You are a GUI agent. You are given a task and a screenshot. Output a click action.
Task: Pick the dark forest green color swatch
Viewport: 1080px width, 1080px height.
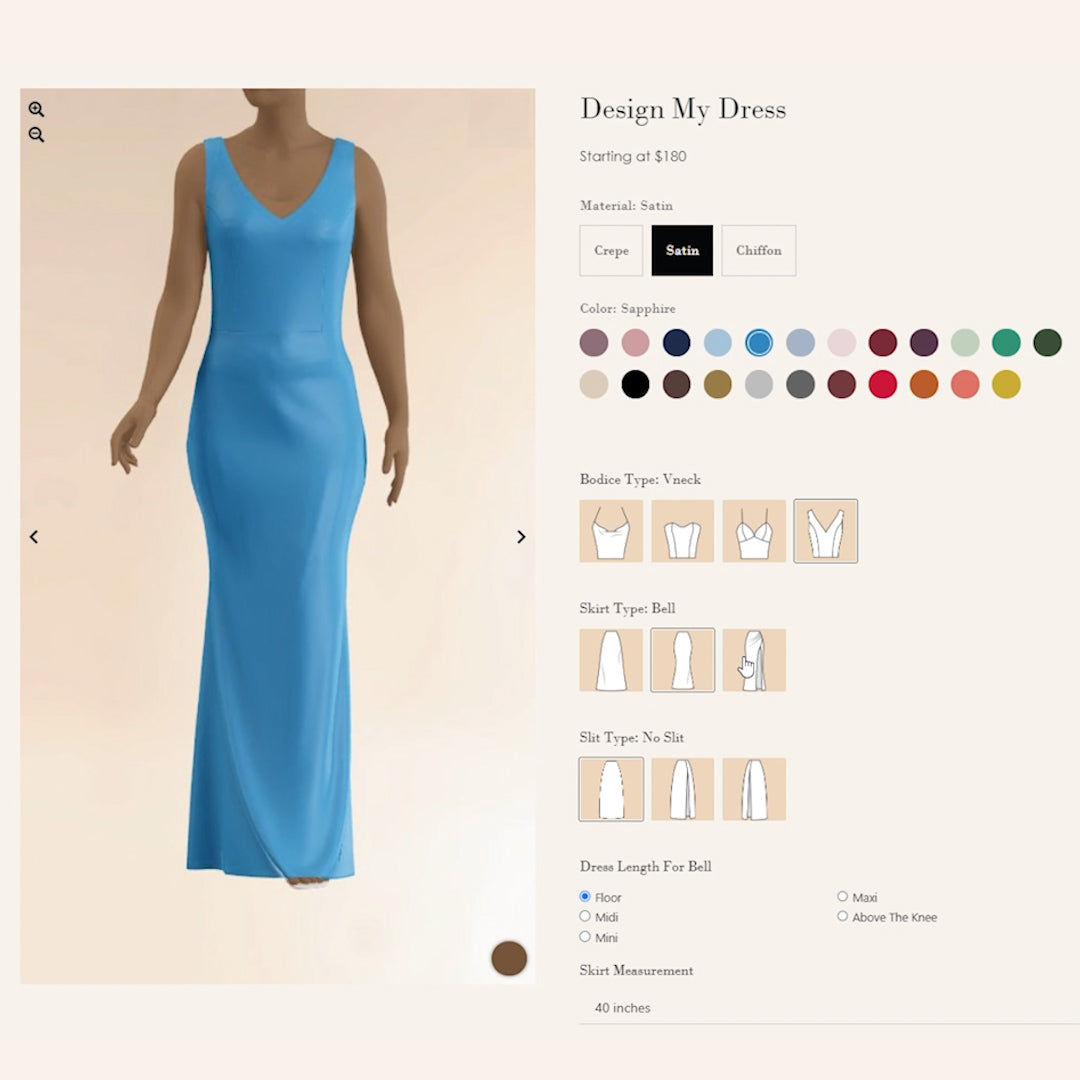click(1048, 342)
